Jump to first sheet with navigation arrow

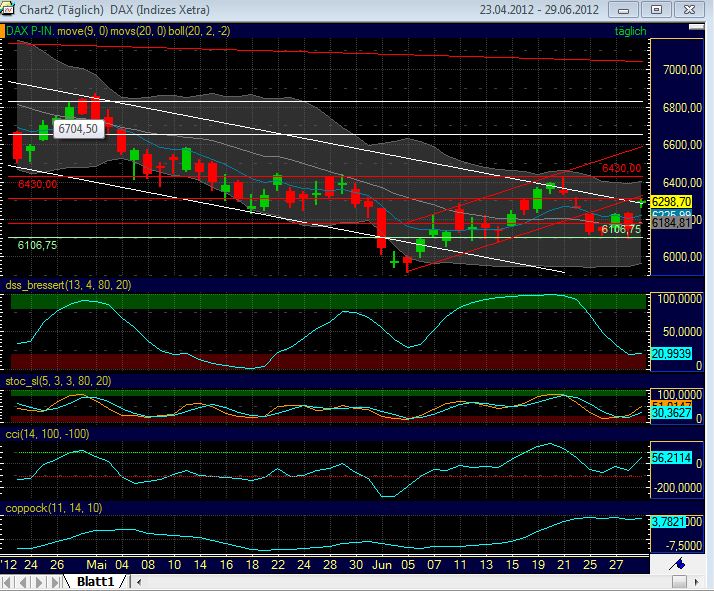click(x=8, y=582)
